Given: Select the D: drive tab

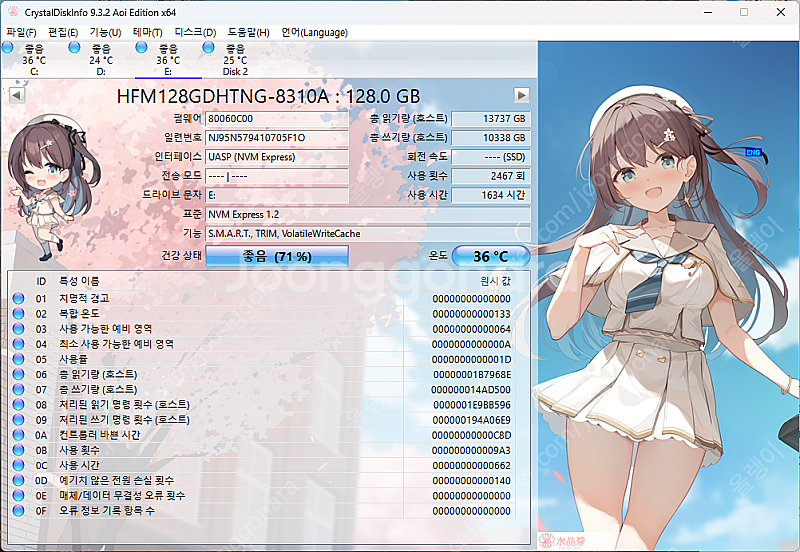Looking at the screenshot, I should coord(101,60).
